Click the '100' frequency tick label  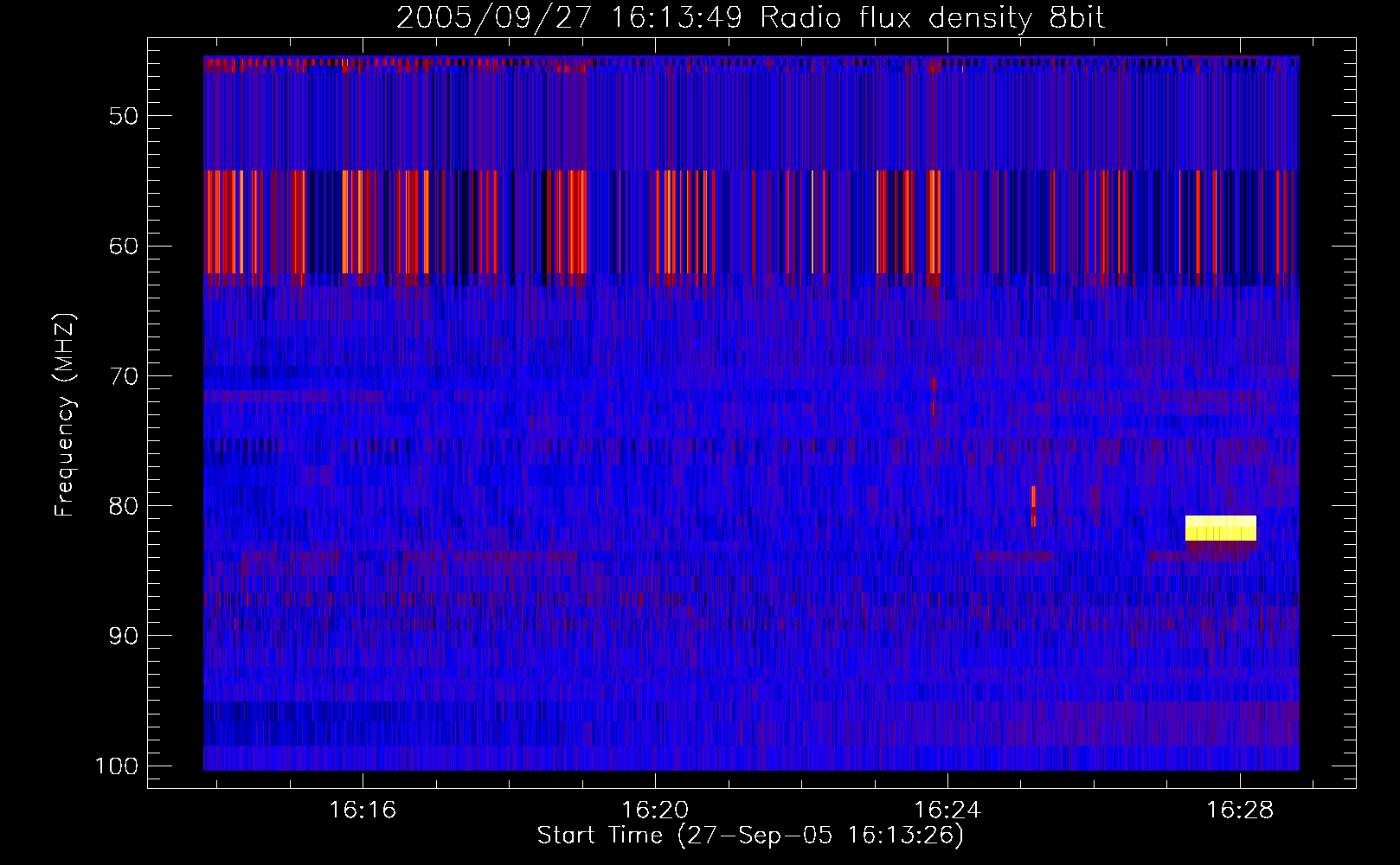117,766
